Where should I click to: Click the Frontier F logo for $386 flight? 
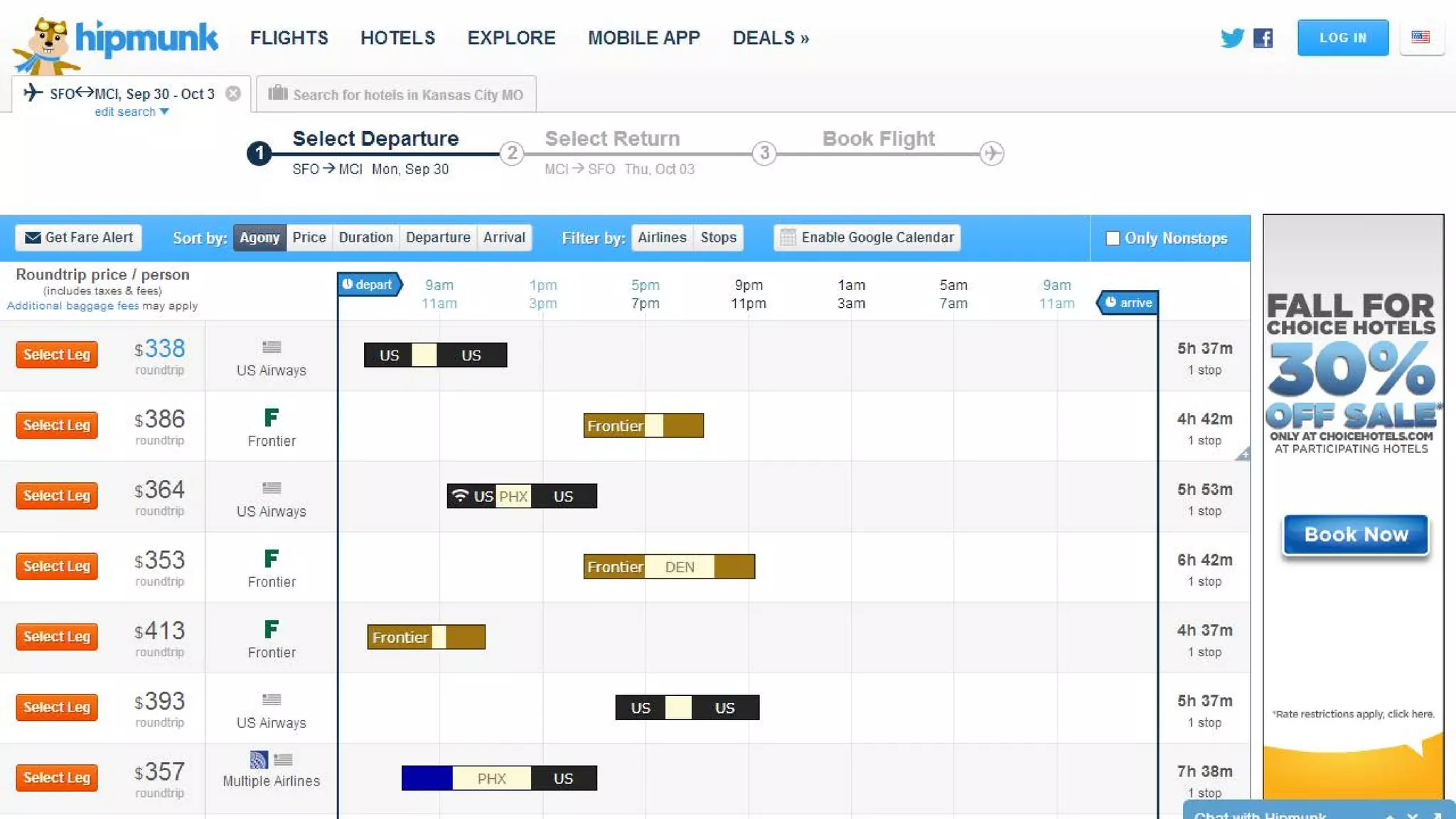pyautogui.click(x=271, y=417)
